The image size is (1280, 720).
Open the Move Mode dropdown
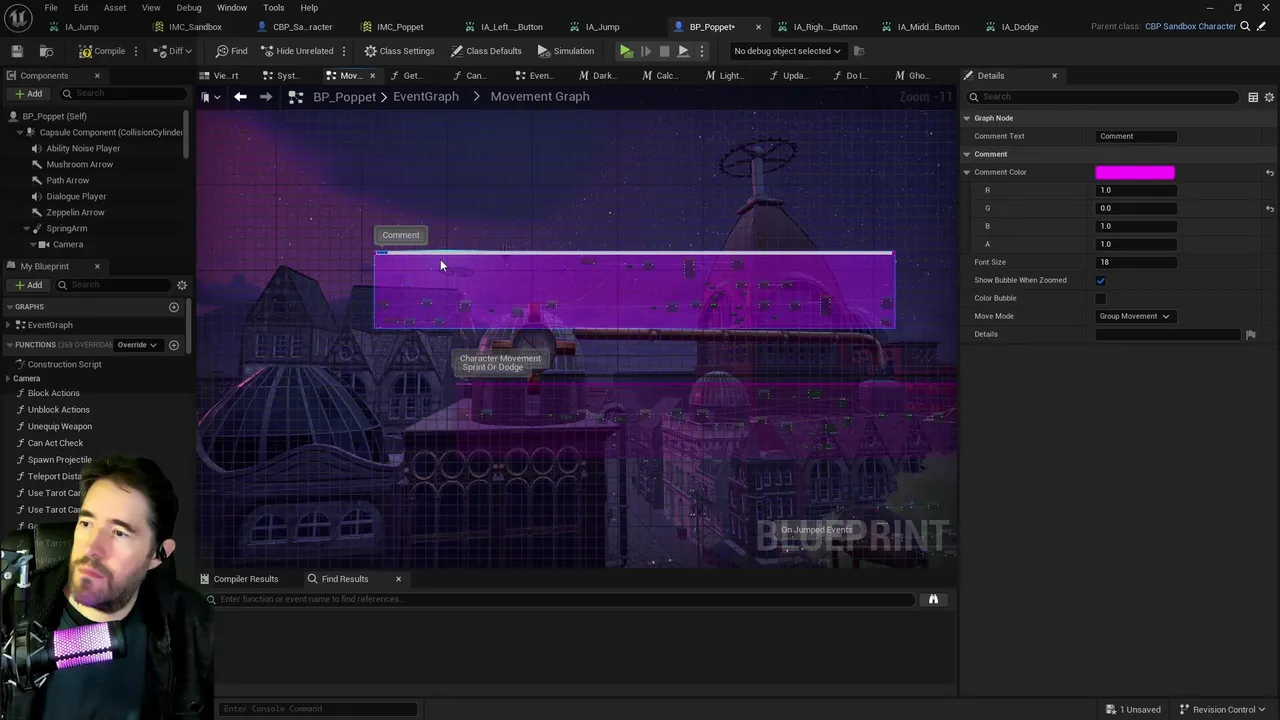point(1135,317)
